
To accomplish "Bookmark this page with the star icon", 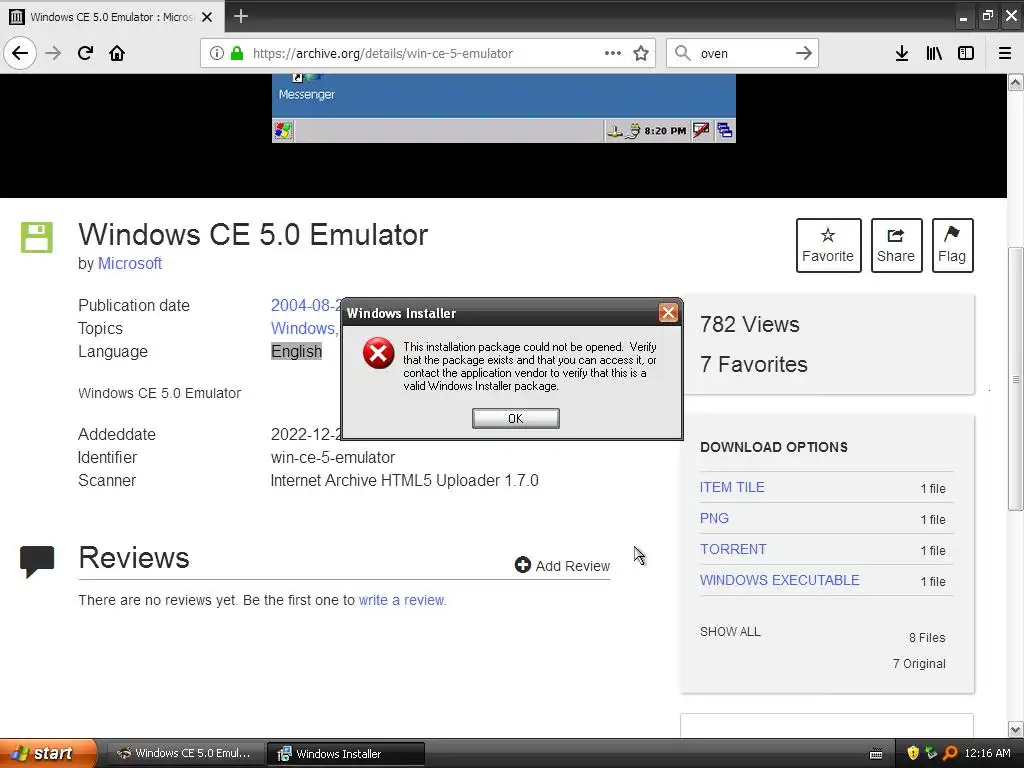I will coord(641,53).
